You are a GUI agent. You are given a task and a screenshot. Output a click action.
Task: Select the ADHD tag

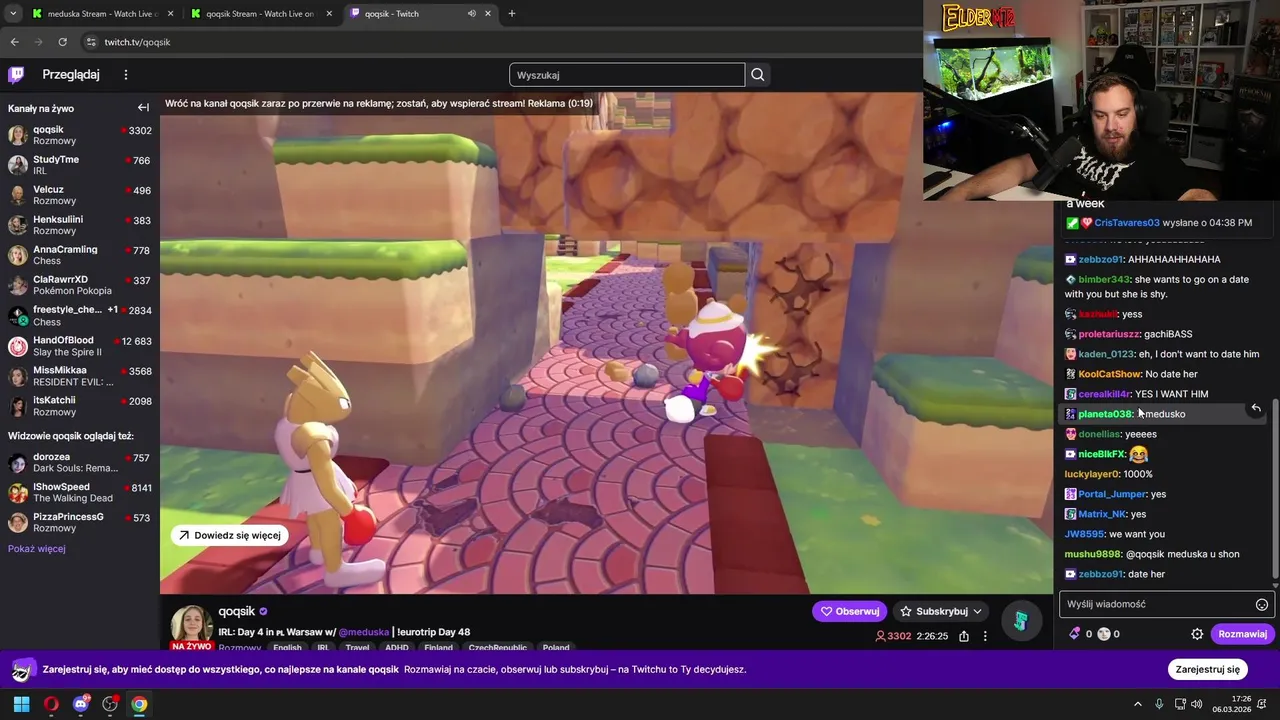397,648
